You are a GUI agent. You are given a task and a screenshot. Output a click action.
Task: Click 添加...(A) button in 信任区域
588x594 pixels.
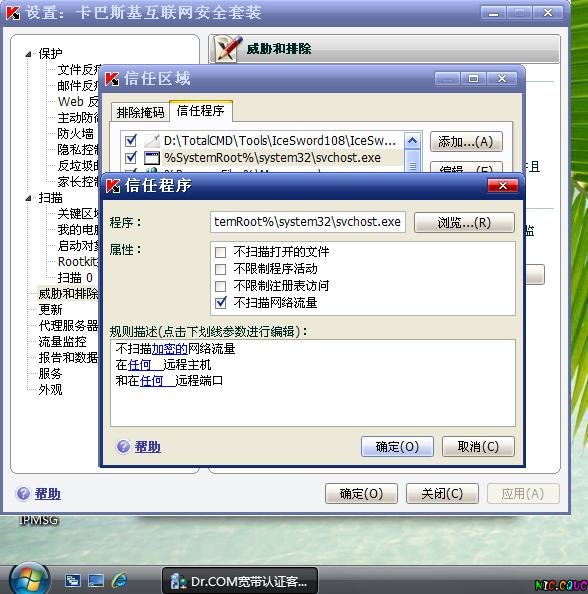[466, 142]
